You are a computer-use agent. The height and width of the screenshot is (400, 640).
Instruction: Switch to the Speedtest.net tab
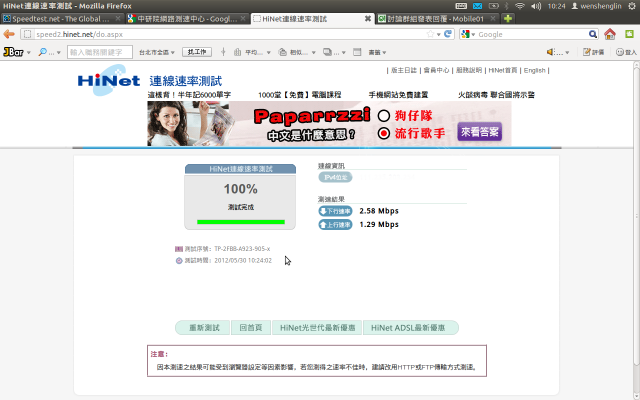point(61,19)
